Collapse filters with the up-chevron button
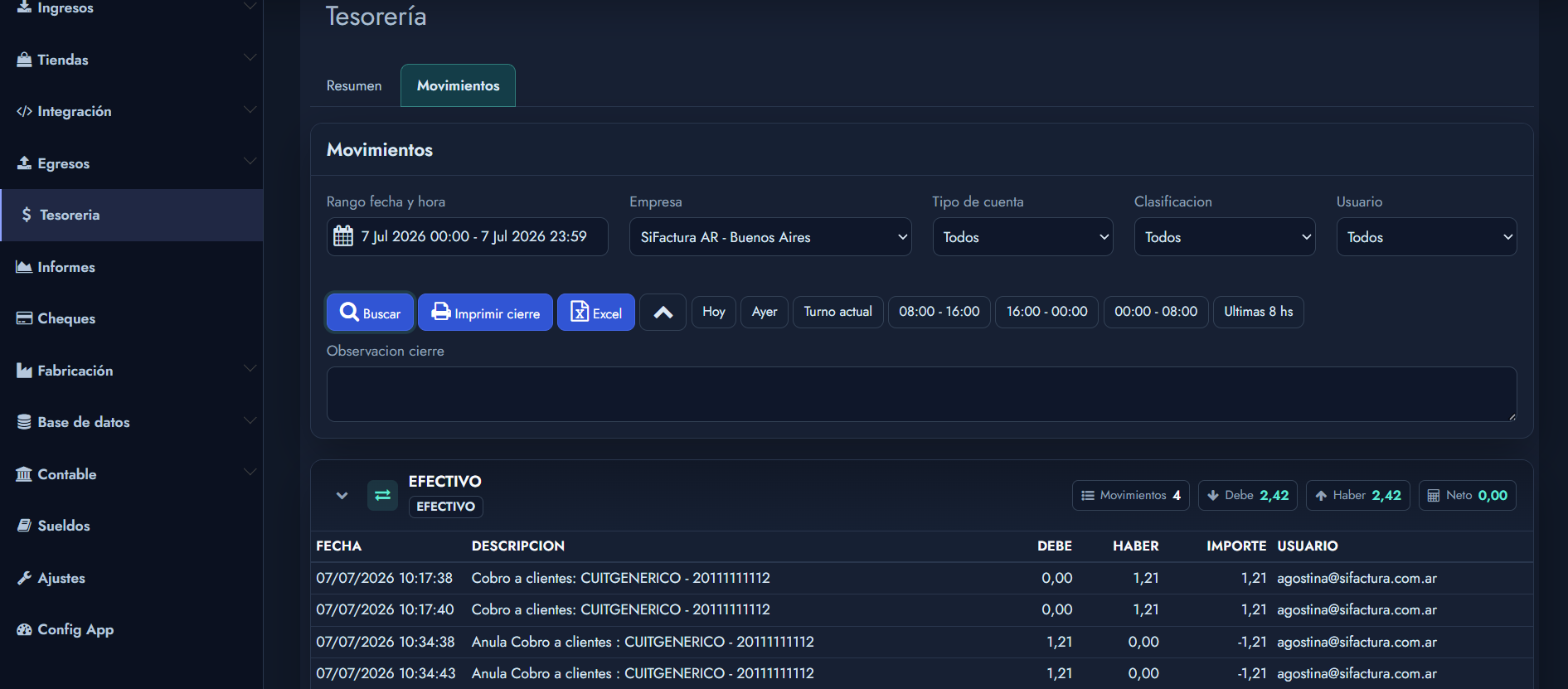This screenshot has height=689, width=1568. (x=663, y=313)
